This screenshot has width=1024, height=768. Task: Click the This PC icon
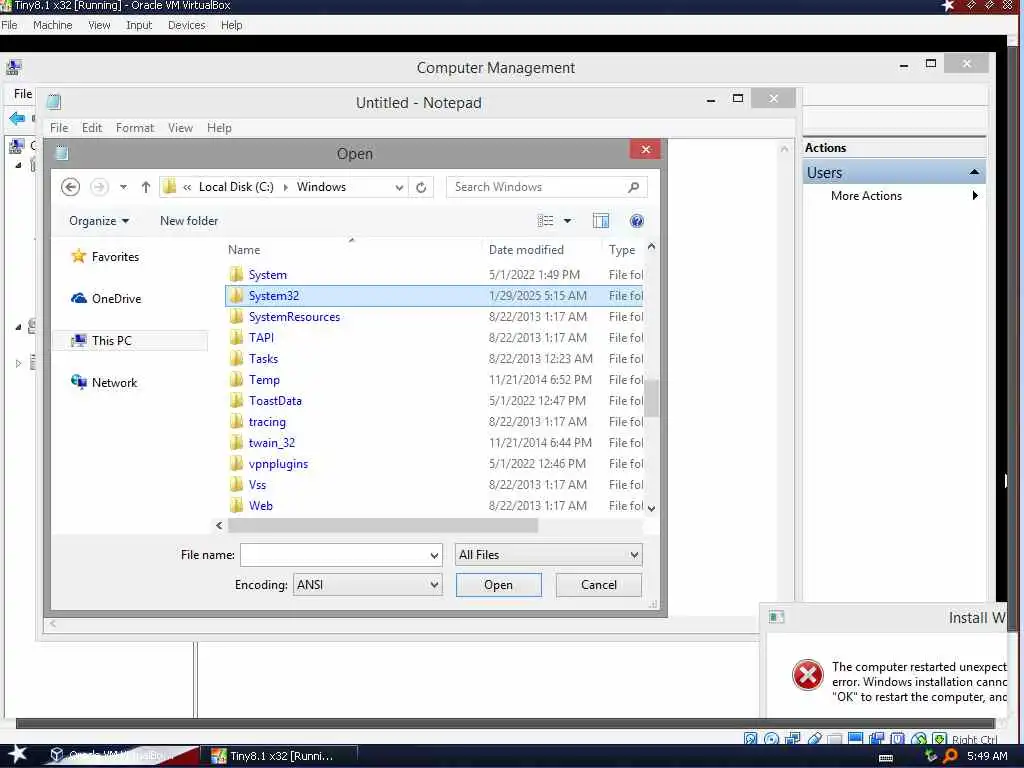click(x=78, y=340)
